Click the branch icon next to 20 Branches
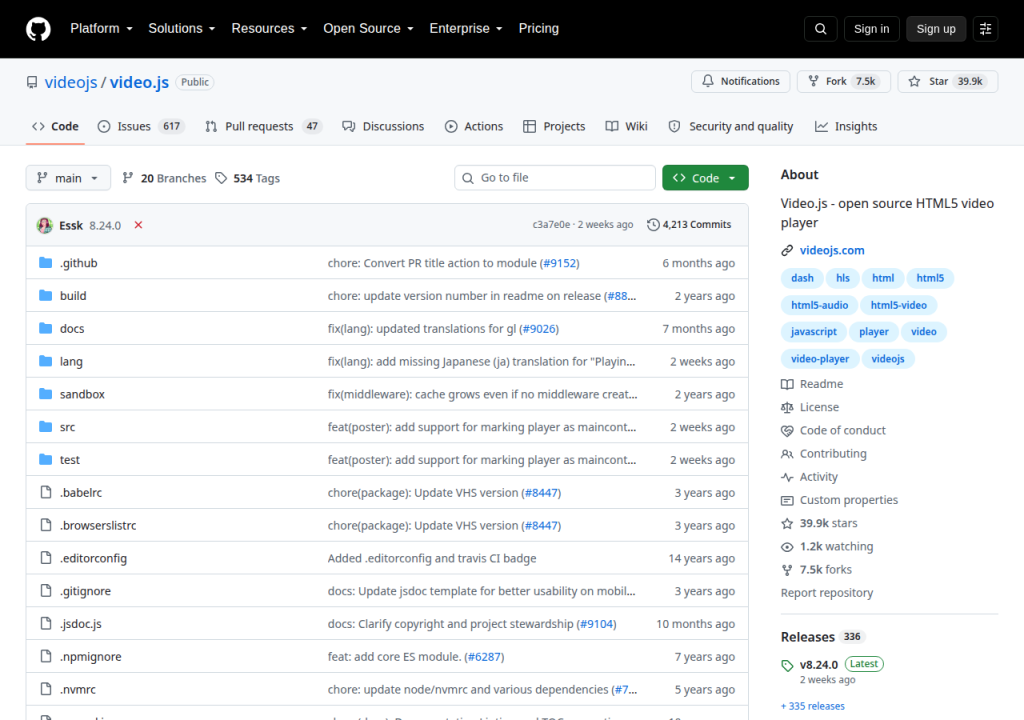The width and height of the screenshot is (1024, 720). coord(128,178)
